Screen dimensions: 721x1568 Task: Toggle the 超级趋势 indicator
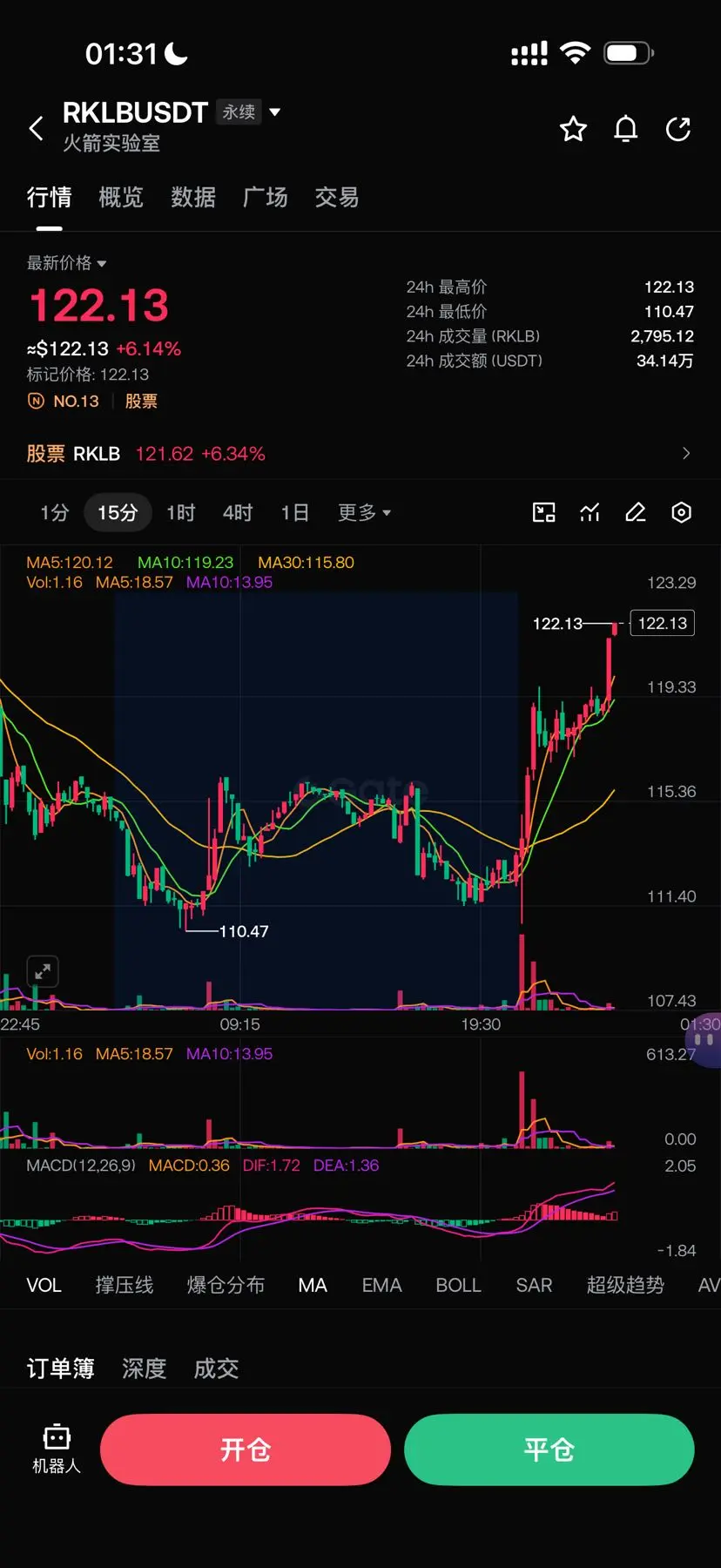click(625, 1285)
